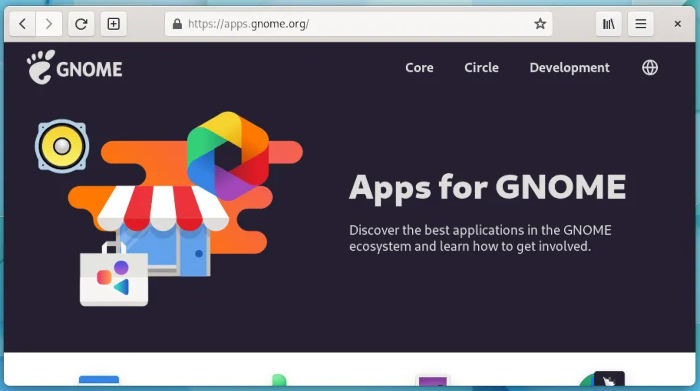Click the 'Apps for GNOME' heading
Screen dimensions: 700x391
pyautogui.click(x=488, y=188)
